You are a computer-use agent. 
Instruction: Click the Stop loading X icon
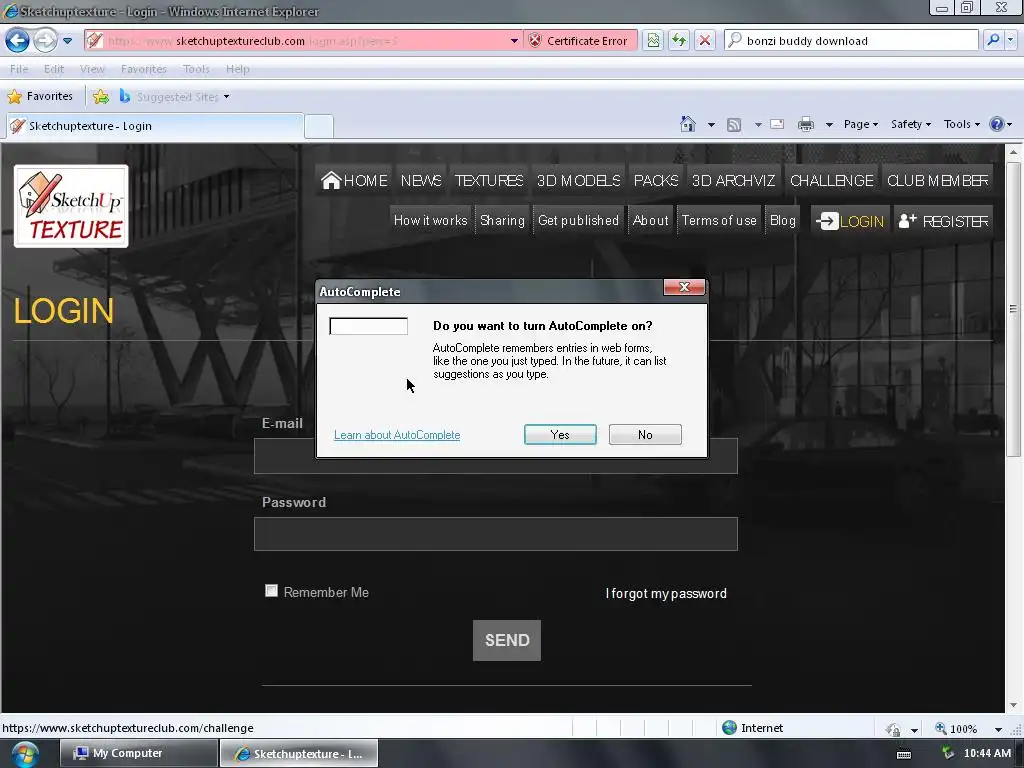tap(705, 40)
